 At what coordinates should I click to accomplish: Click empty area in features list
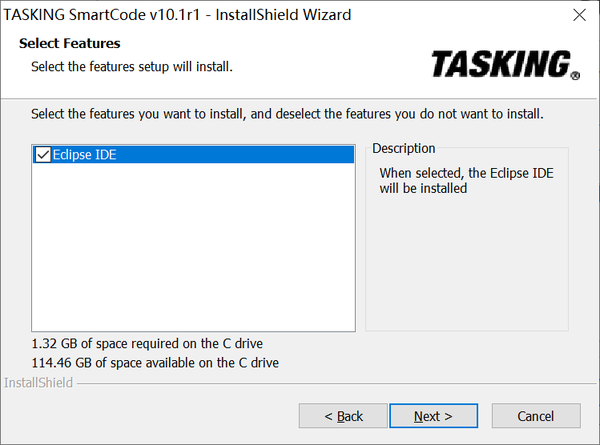click(194, 250)
